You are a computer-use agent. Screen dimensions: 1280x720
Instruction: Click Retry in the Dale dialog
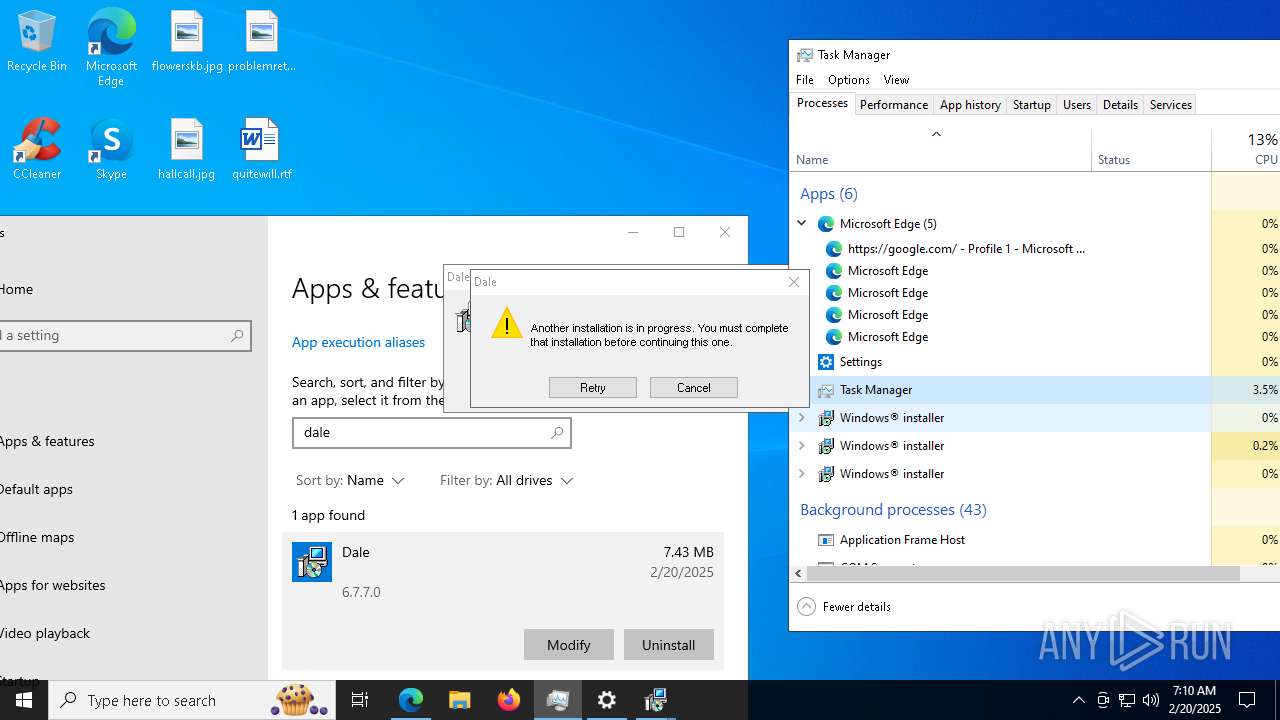[x=593, y=388]
